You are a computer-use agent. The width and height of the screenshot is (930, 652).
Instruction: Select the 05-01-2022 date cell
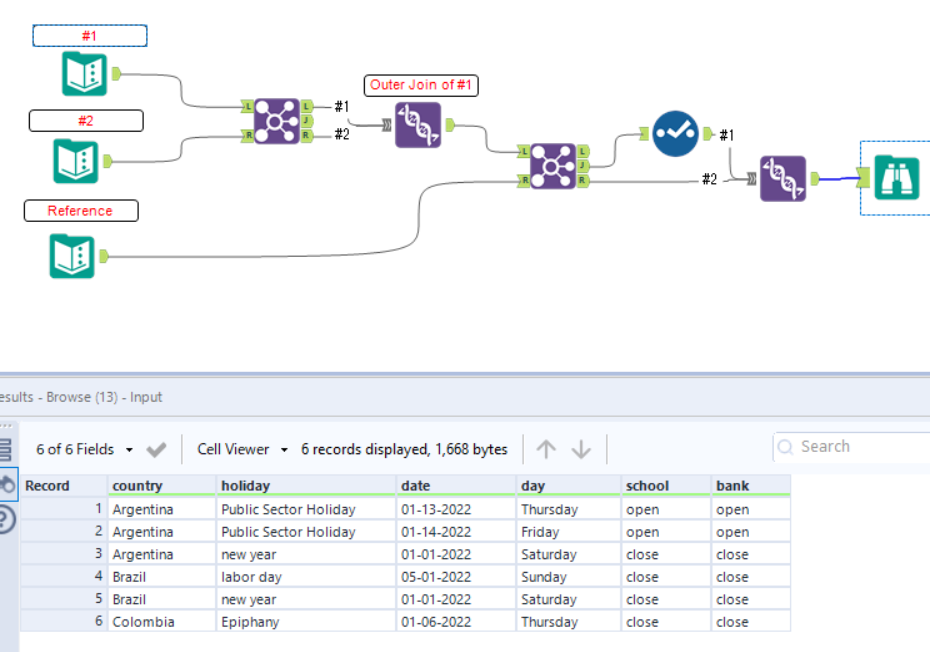pyautogui.click(x=456, y=577)
